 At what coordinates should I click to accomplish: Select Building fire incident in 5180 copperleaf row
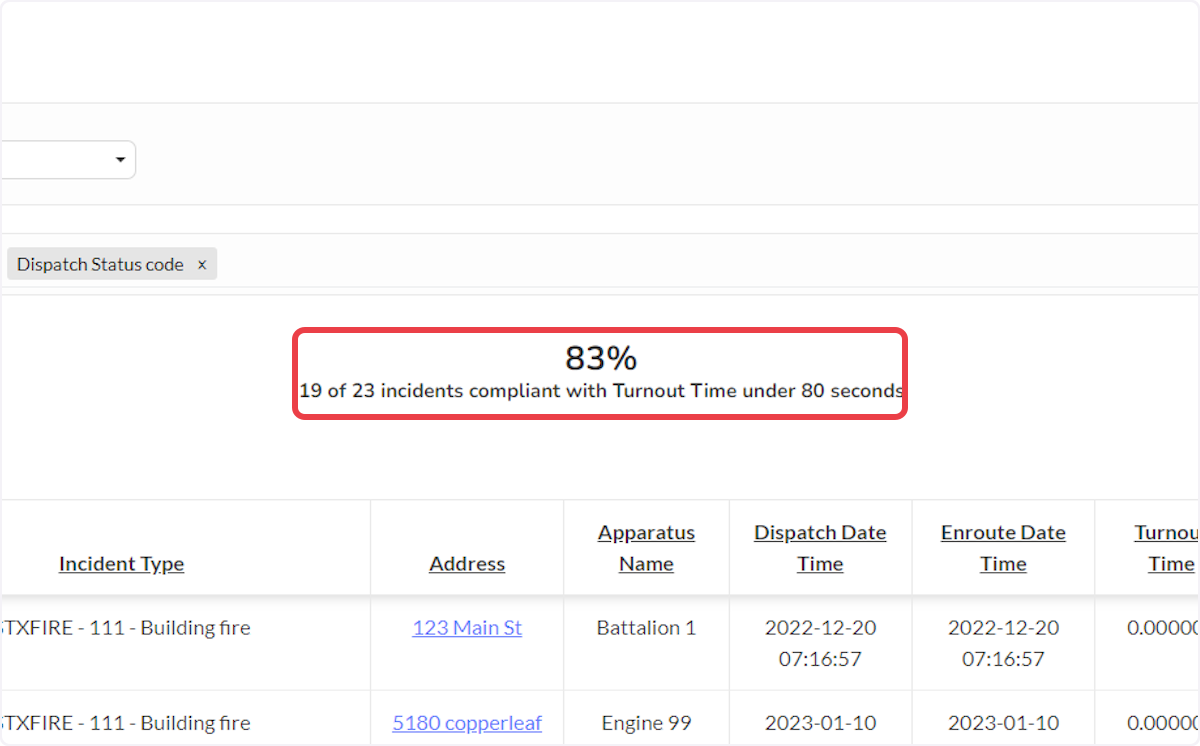125,723
